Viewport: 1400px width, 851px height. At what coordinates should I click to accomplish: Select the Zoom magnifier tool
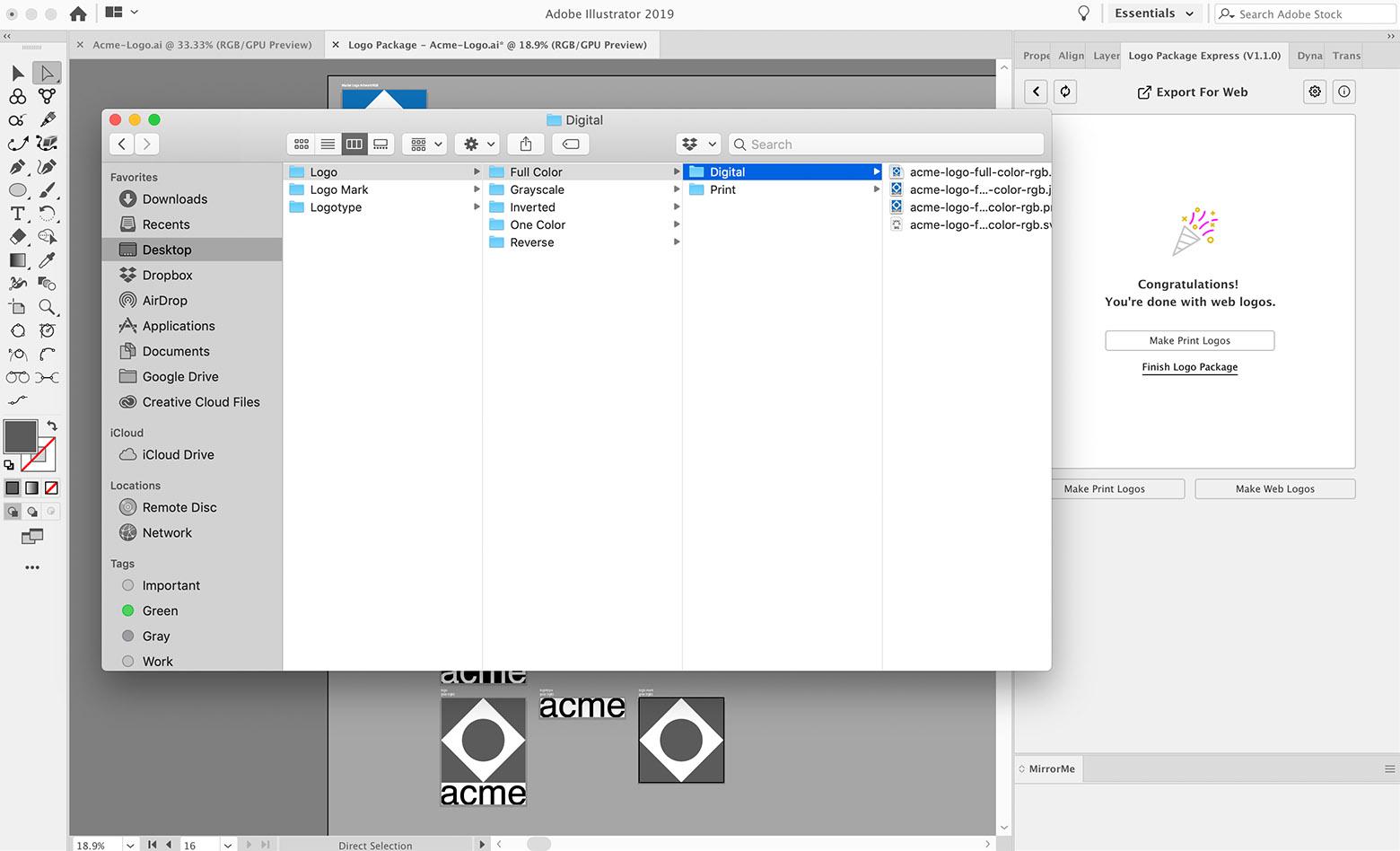coord(48,307)
